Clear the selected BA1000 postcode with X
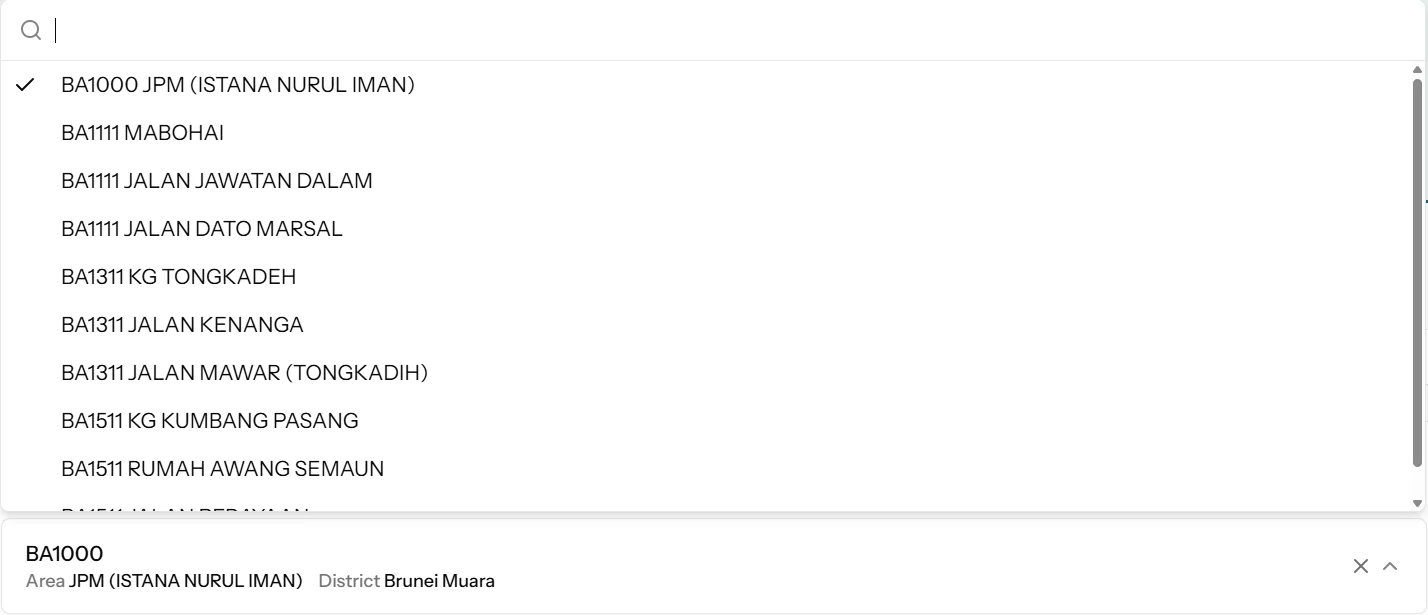 pyautogui.click(x=1360, y=567)
